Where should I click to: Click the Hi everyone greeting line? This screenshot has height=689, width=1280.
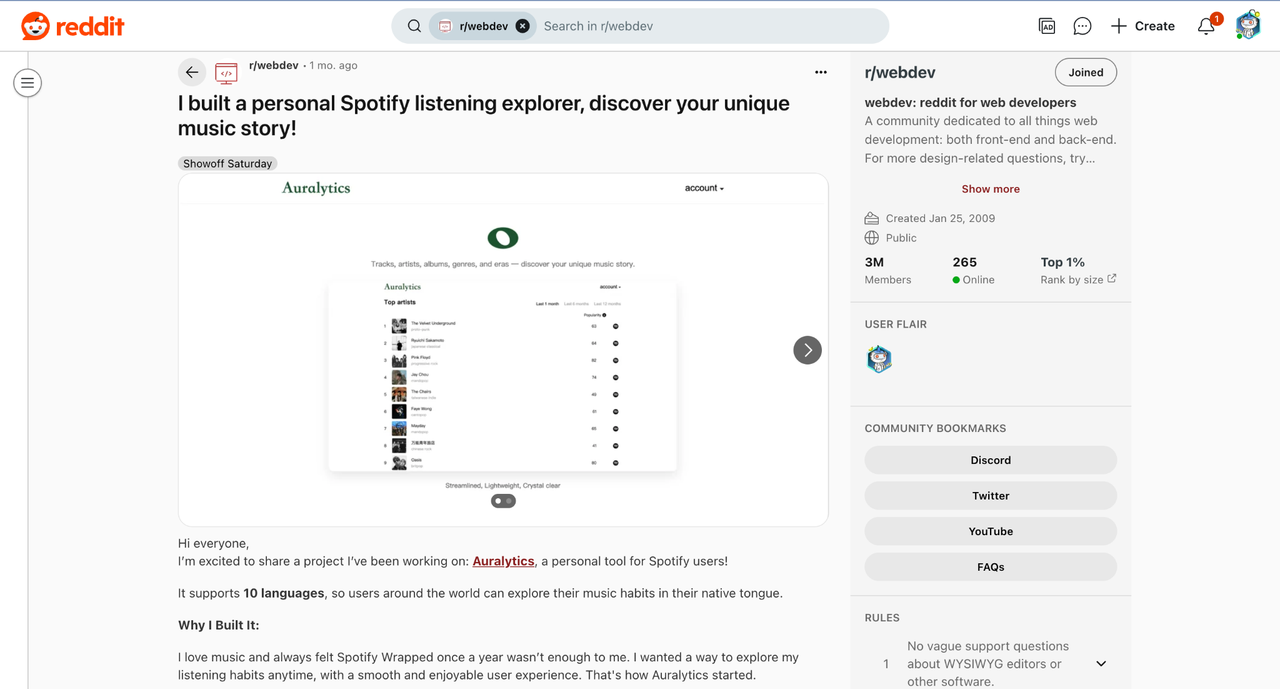click(213, 544)
